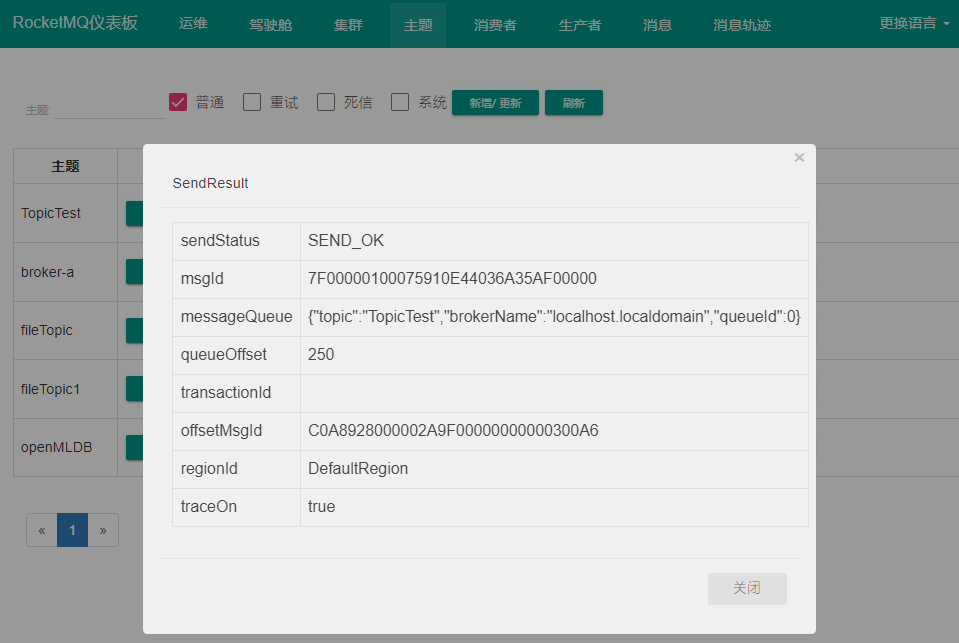Go to the 生产者 producer section

coord(580,24)
